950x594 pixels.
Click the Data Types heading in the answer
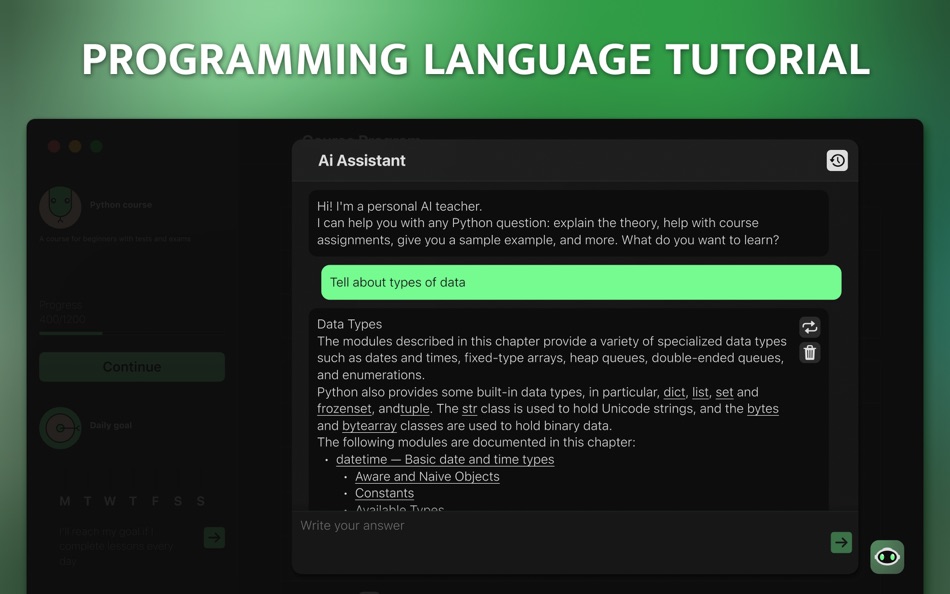coord(349,324)
